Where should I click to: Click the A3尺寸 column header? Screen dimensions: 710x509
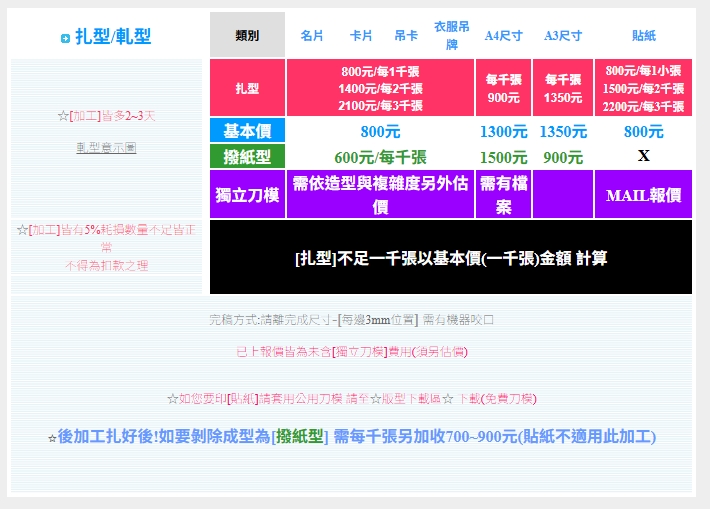(563, 35)
